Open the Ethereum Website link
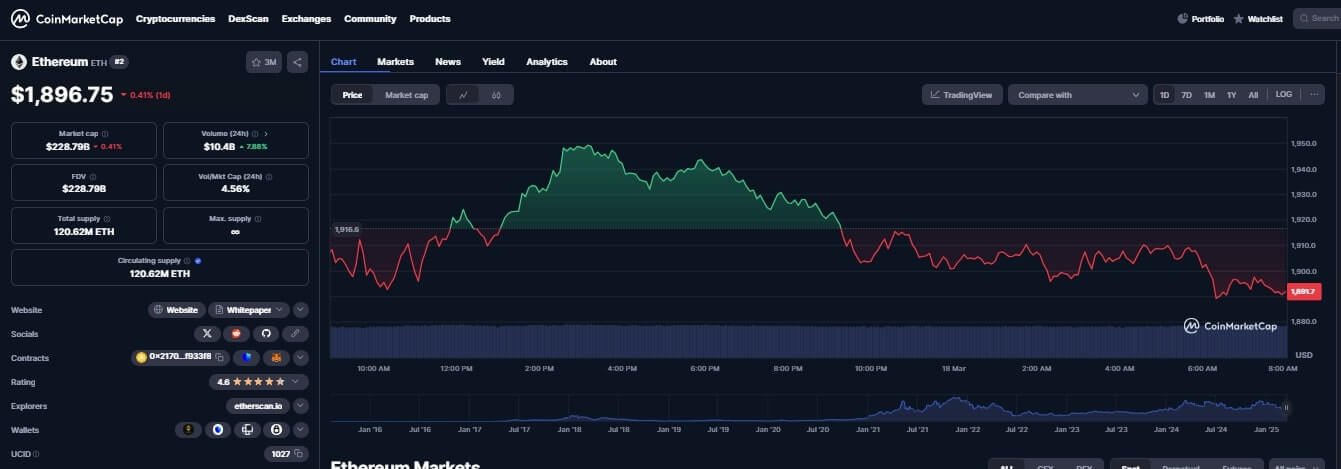 click(x=177, y=310)
